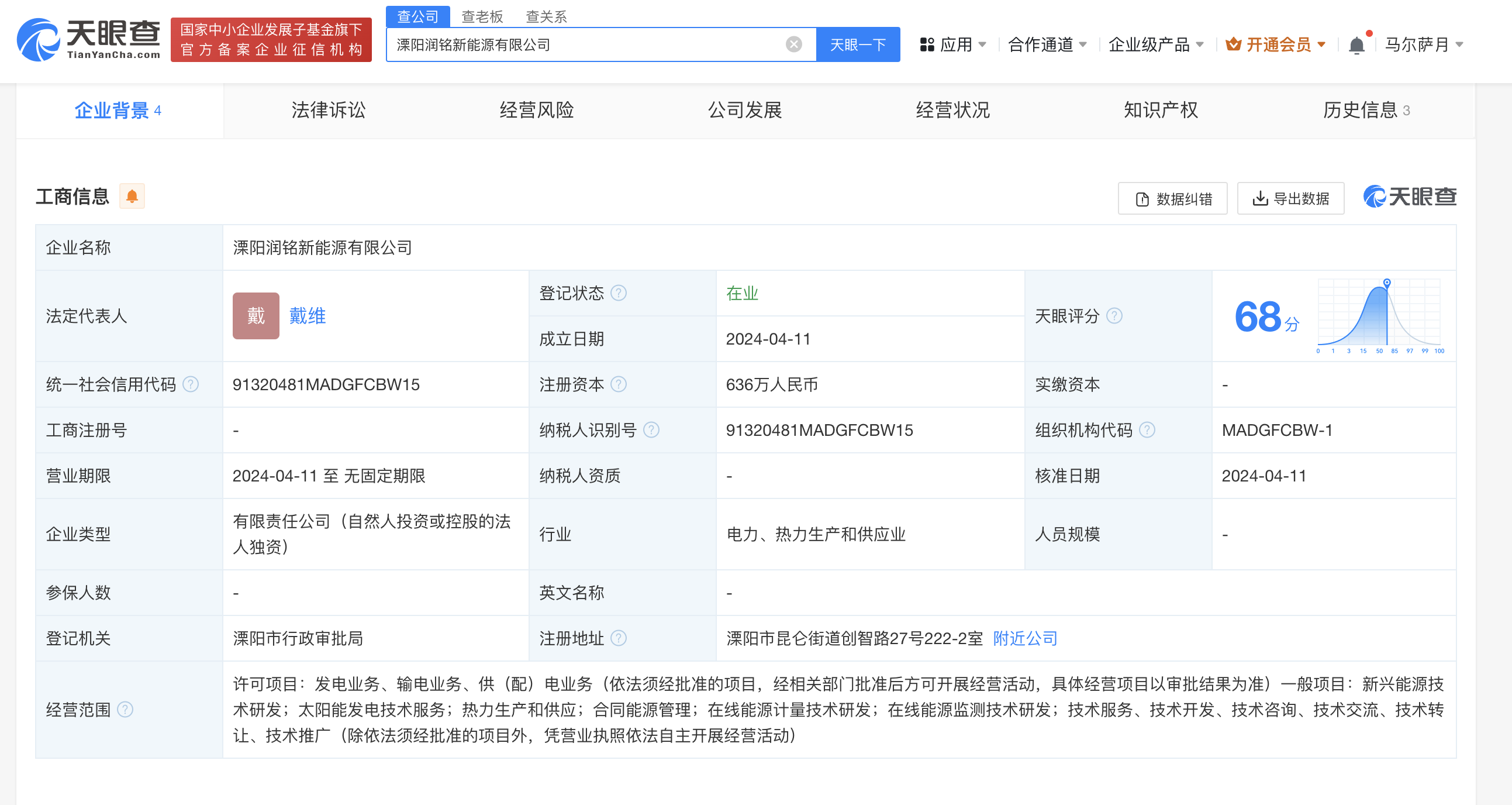Open the 附近公司 link

point(1024,638)
